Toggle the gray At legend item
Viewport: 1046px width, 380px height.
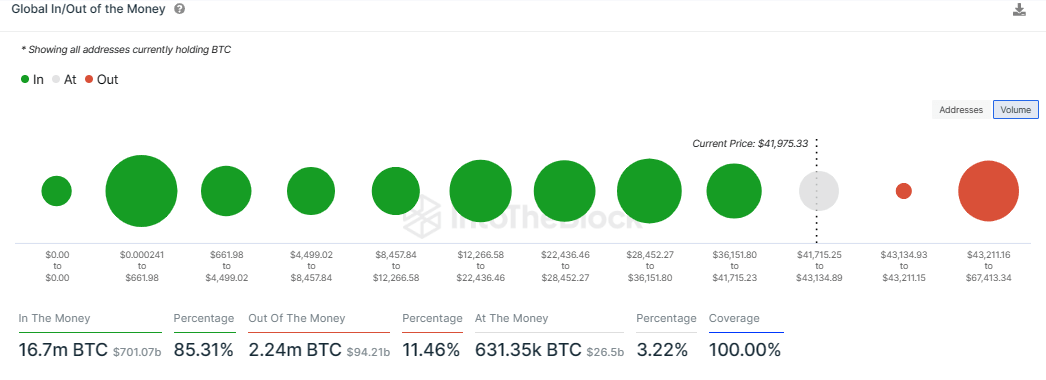click(x=63, y=79)
